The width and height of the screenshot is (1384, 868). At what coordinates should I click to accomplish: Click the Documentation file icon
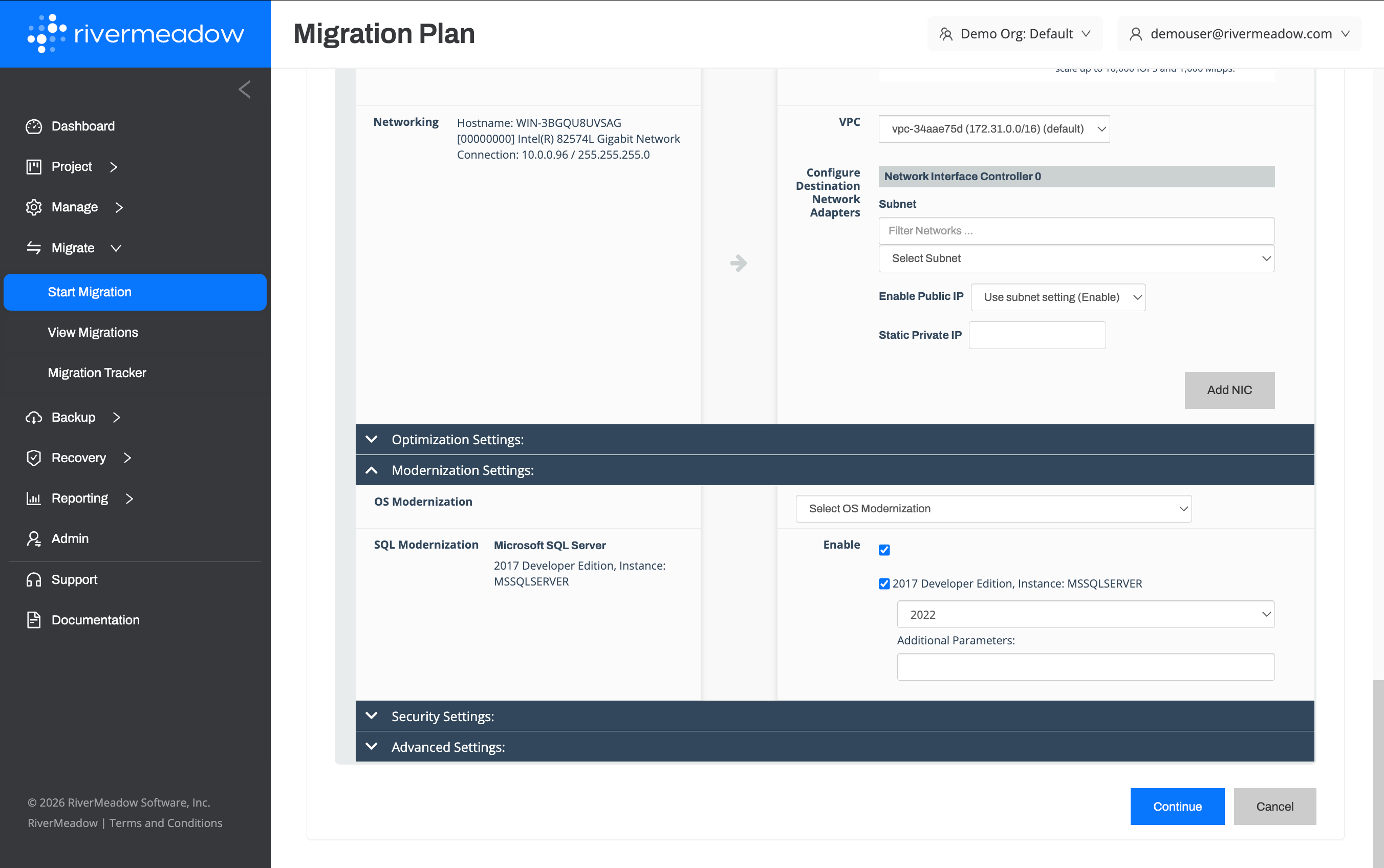pos(34,620)
